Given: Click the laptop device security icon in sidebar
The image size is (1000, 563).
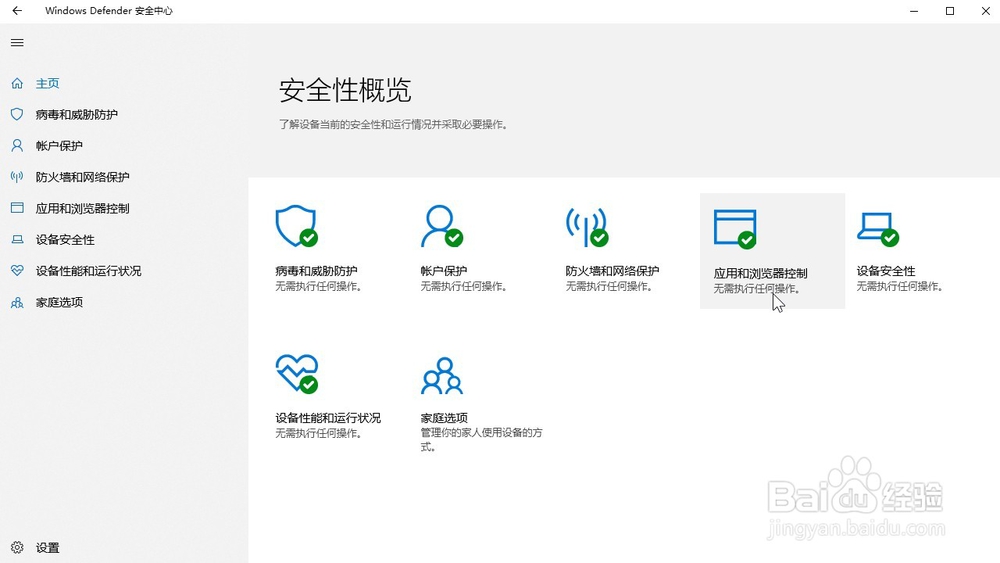Looking at the screenshot, I should click(17, 239).
